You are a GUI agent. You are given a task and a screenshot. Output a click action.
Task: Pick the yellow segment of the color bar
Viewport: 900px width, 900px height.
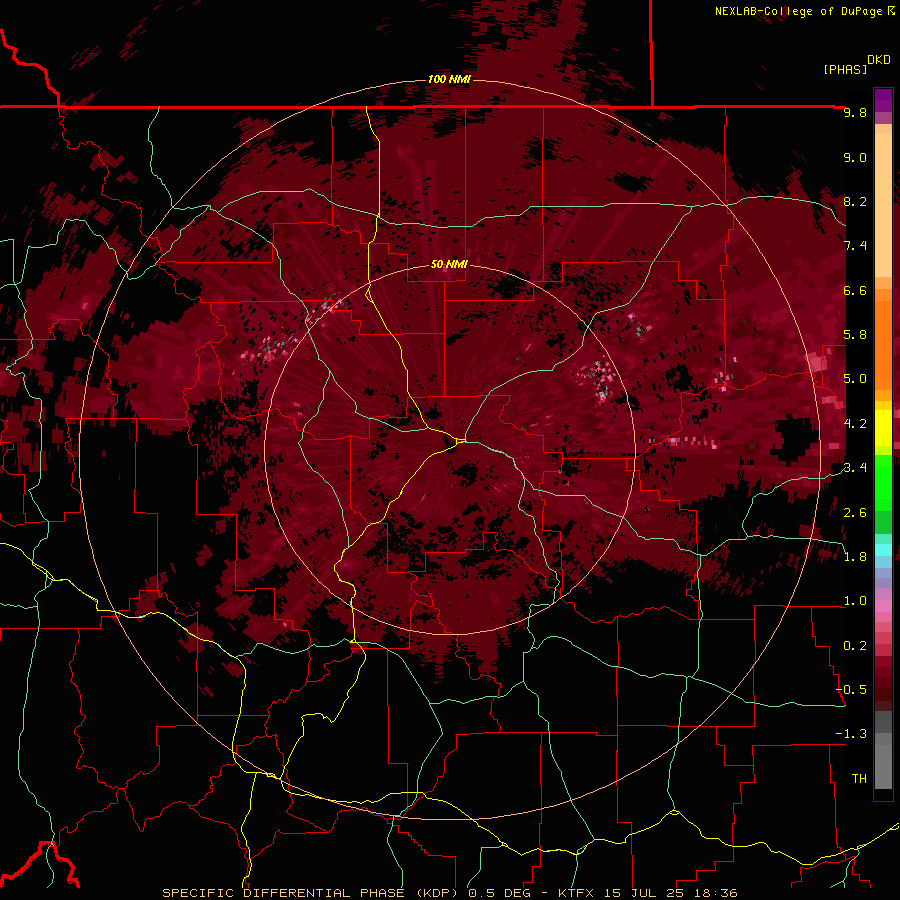point(883,428)
